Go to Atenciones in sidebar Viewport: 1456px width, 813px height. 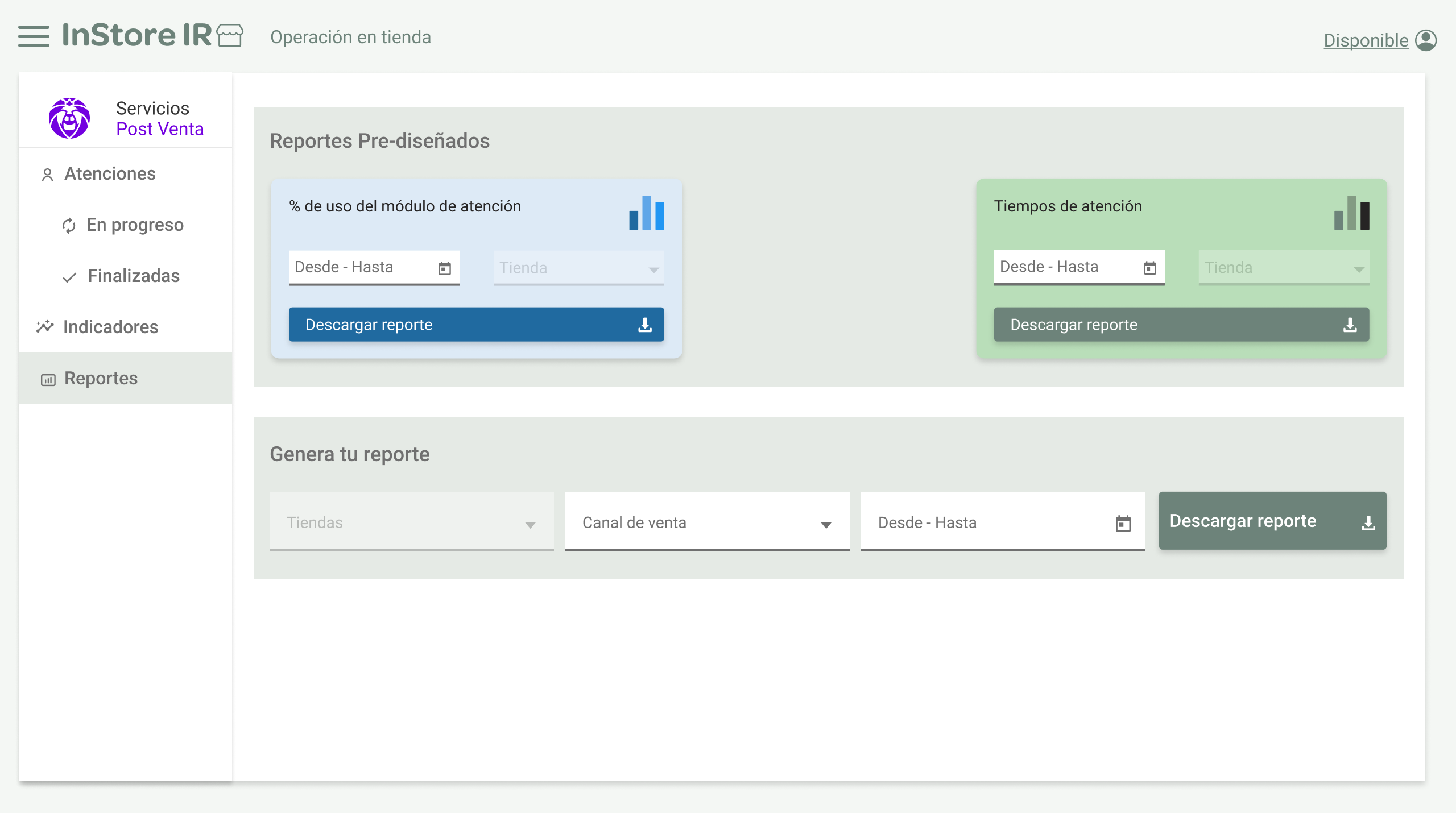(110, 173)
